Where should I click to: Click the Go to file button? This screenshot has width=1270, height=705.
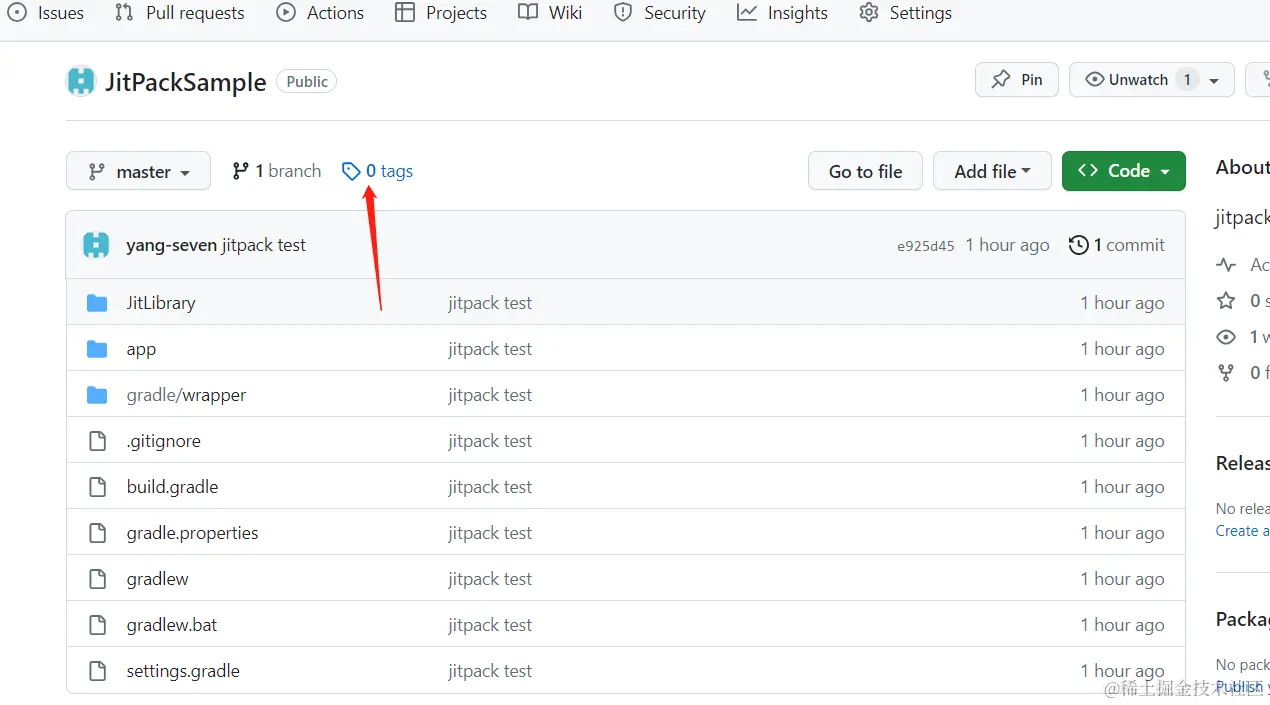click(865, 171)
